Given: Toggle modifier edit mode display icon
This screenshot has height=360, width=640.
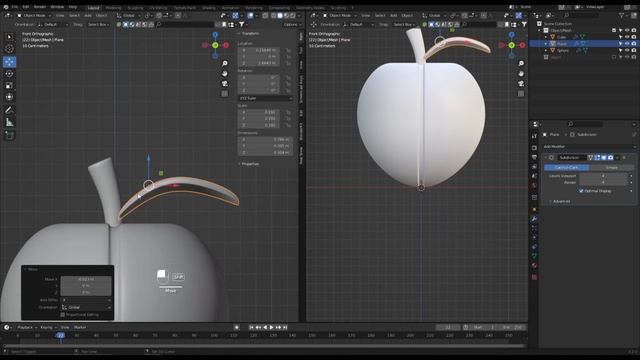Looking at the screenshot, I should (x=597, y=158).
